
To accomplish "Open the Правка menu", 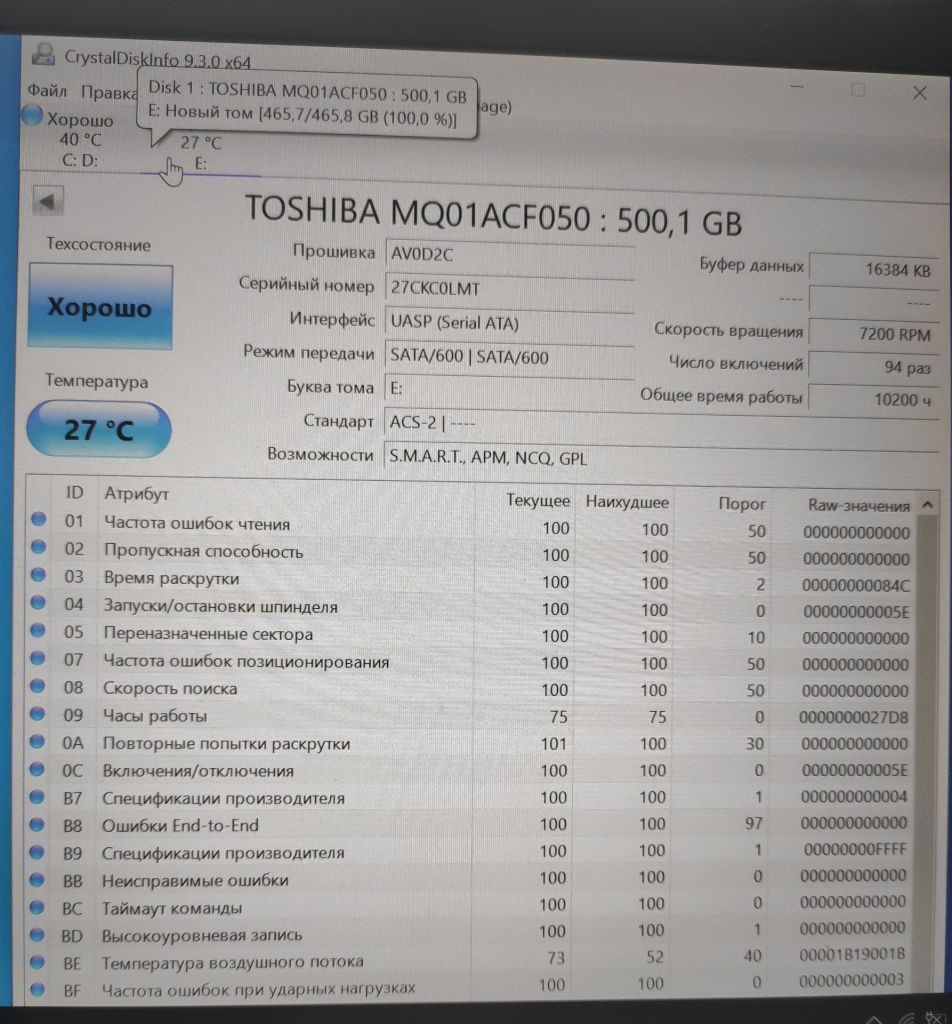I will (x=108, y=93).
